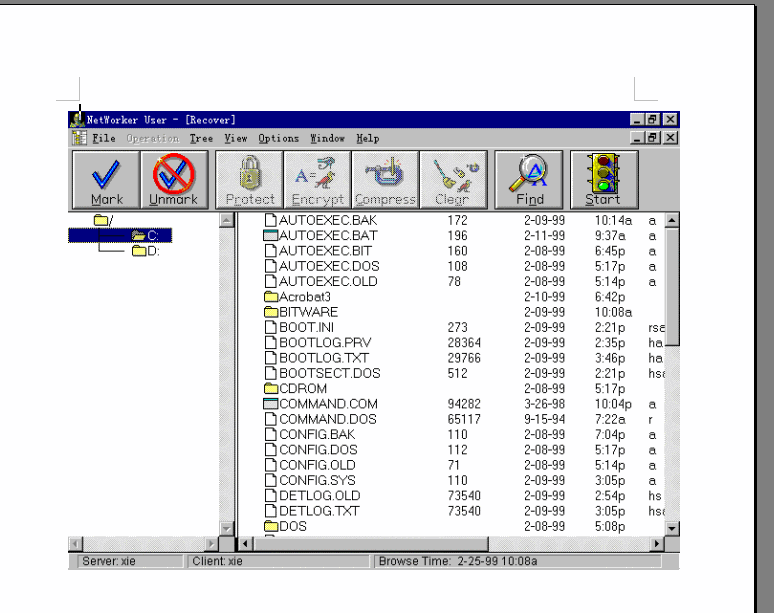Click the Unmark toolbar icon
The width and height of the screenshot is (774, 613).
[173, 179]
